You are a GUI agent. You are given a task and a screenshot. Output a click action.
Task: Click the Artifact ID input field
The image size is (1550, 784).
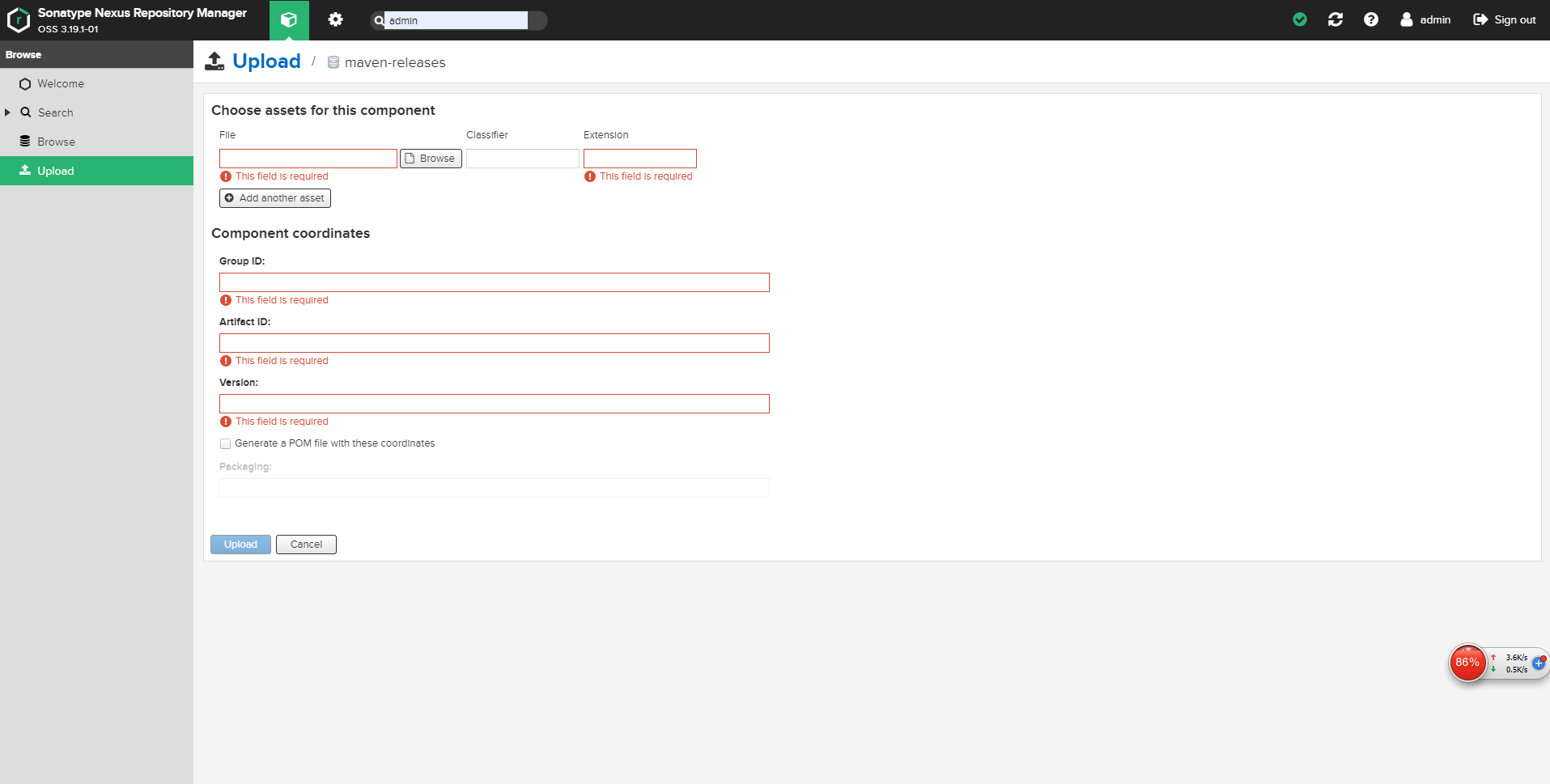[x=495, y=343]
